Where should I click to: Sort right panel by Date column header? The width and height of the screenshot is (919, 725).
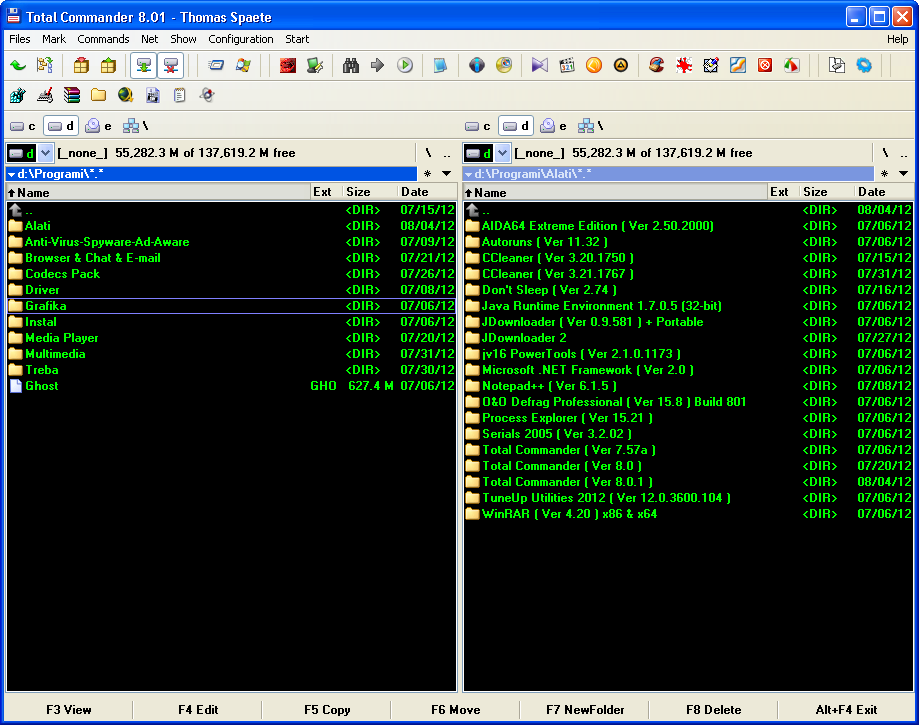click(883, 192)
